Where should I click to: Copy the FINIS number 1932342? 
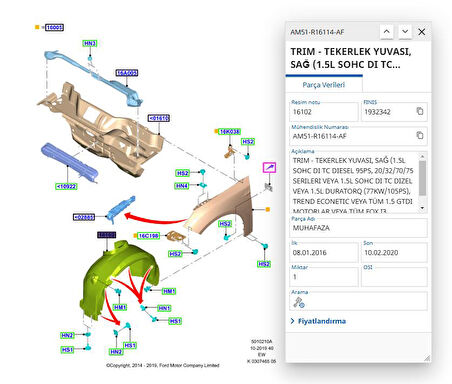click(420, 111)
